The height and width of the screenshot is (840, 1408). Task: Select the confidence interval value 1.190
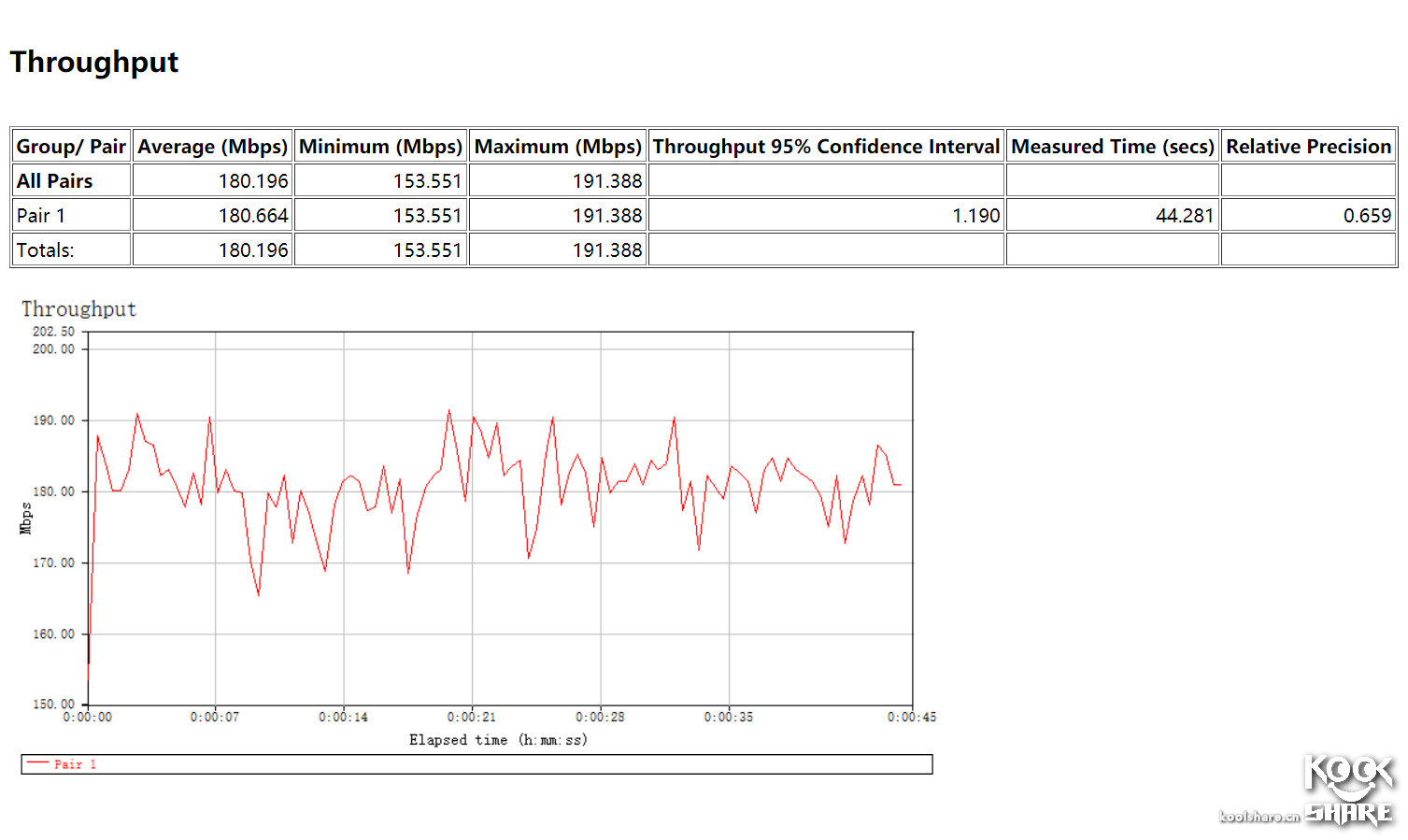(975, 216)
